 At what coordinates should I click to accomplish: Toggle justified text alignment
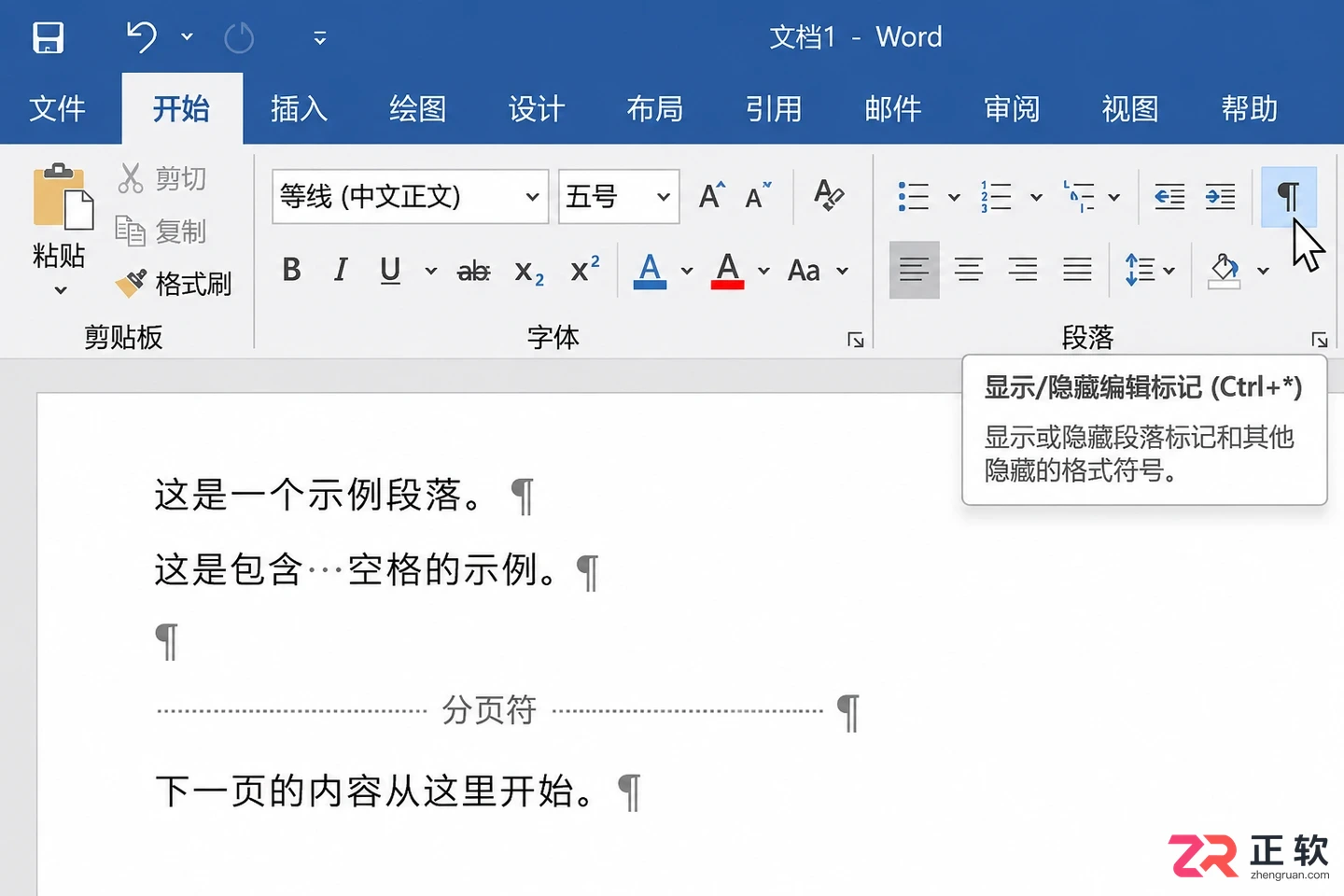coord(1077,270)
